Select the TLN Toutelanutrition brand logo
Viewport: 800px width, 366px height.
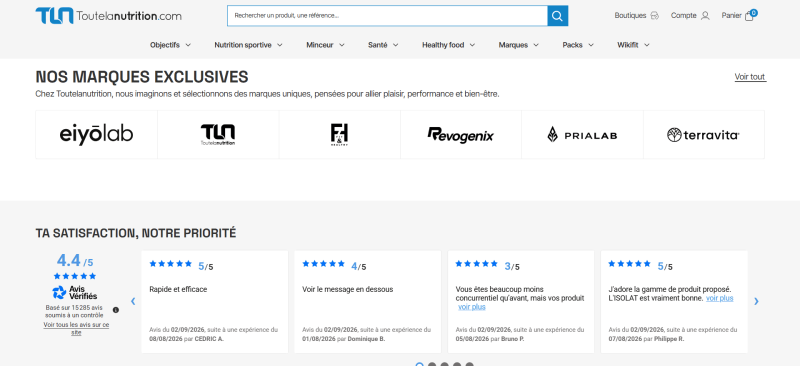218,135
